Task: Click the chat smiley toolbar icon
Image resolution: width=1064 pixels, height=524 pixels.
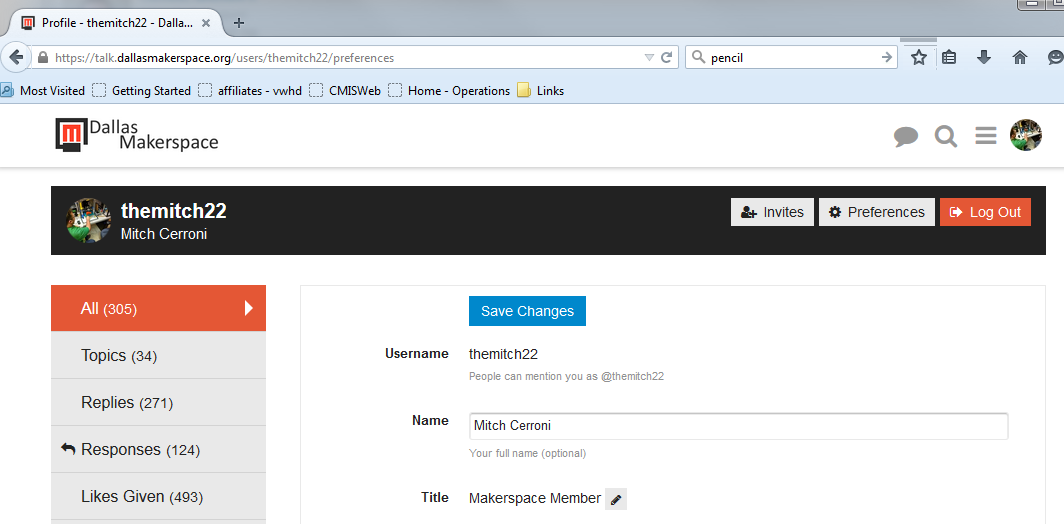Action: 1056,58
